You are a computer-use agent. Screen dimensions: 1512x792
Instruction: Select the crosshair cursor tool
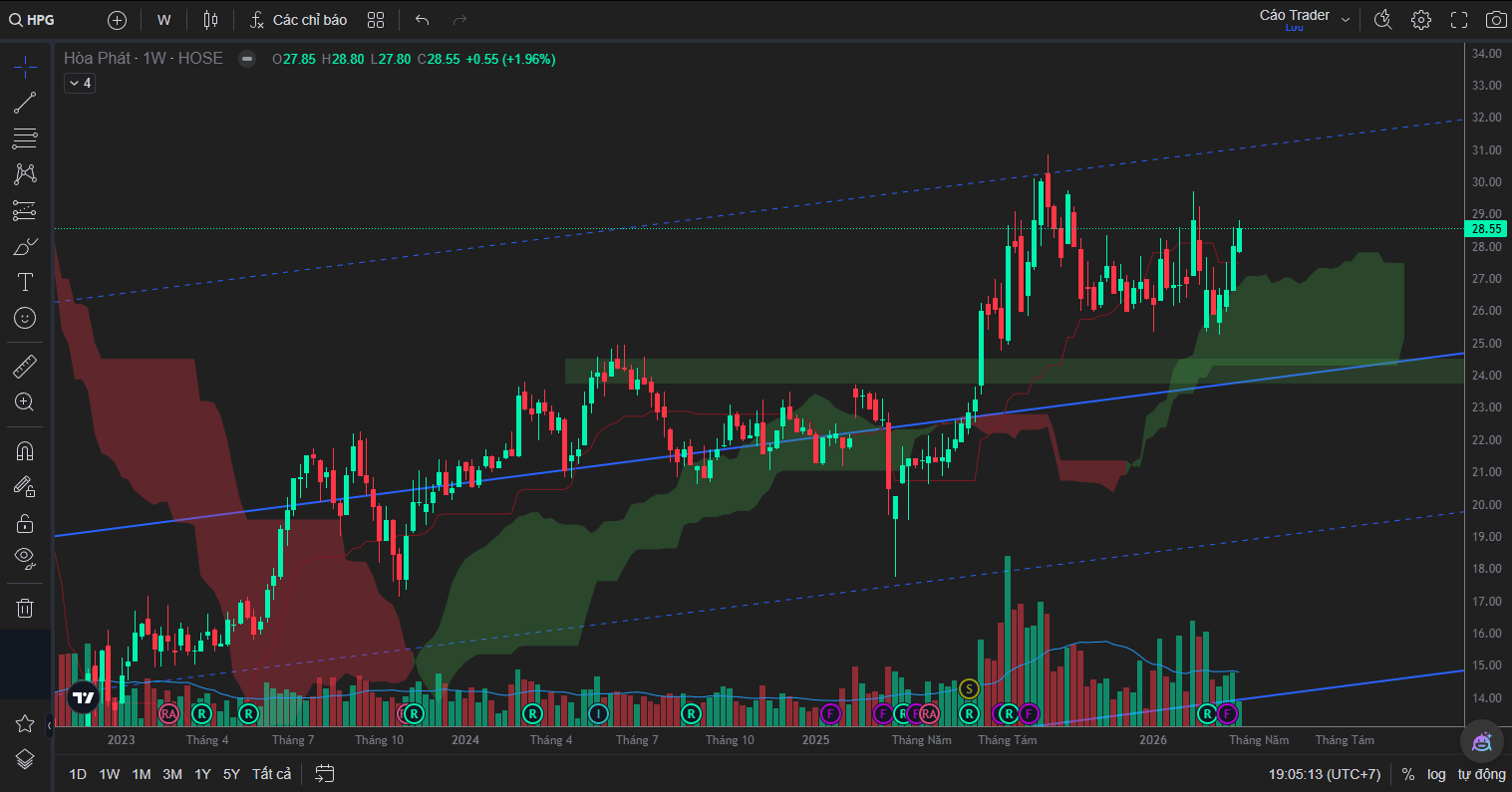pyautogui.click(x=25, y=68)
